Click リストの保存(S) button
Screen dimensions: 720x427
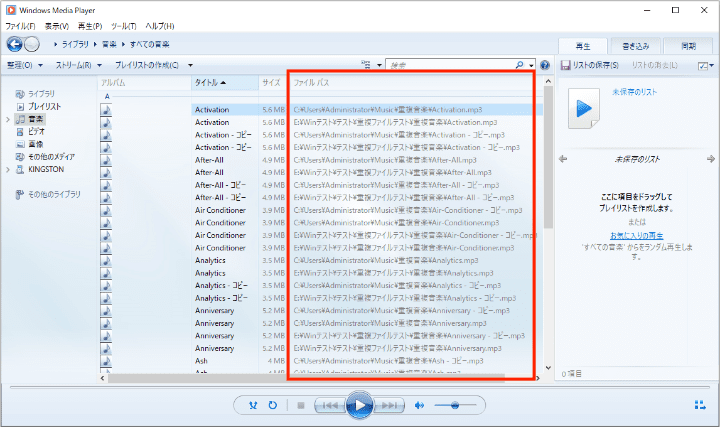tap(590, 65)
